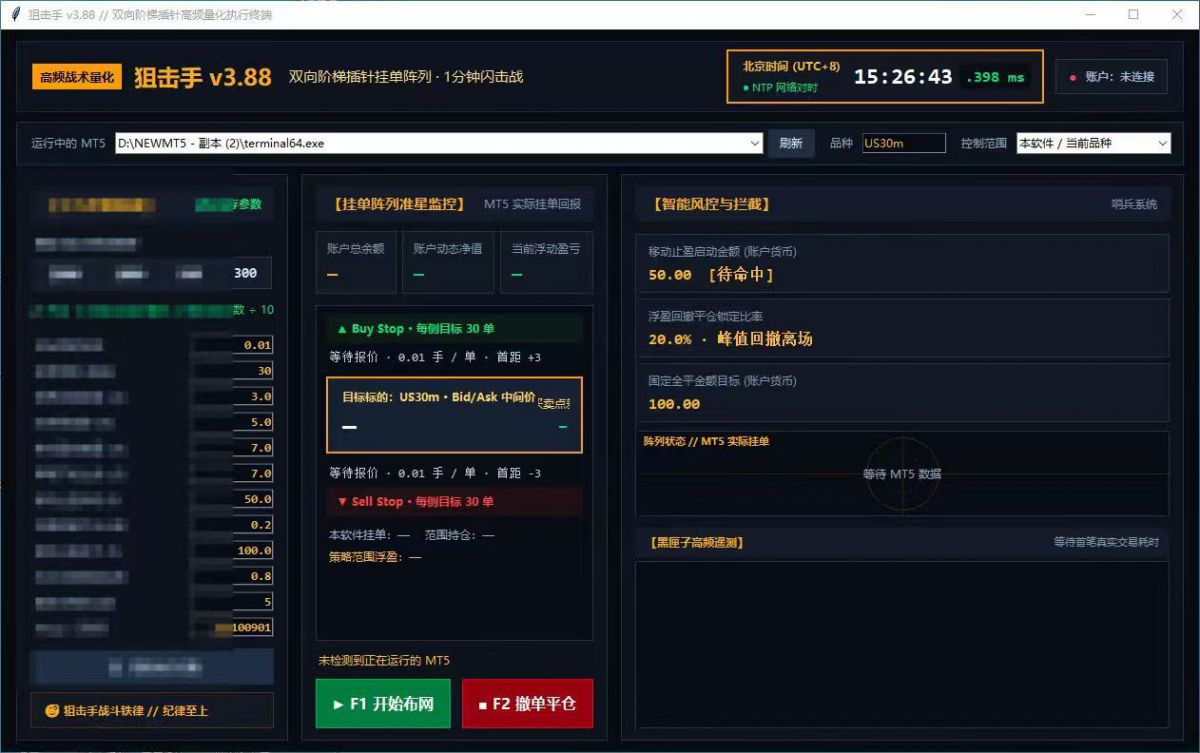1200x753 pixels.
Task: Click F2 撤单平仓 to cancel and close
Action: tap(527, 704)
